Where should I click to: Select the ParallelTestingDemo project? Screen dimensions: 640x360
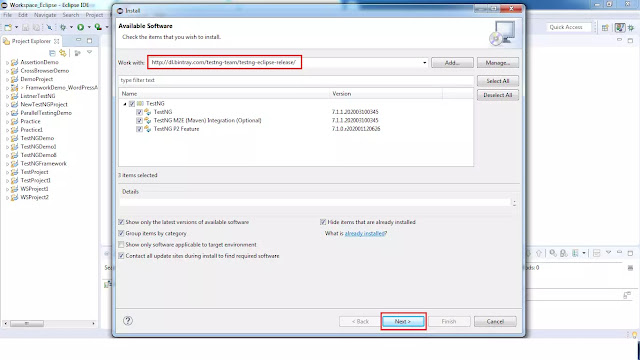tap(46, 113)
